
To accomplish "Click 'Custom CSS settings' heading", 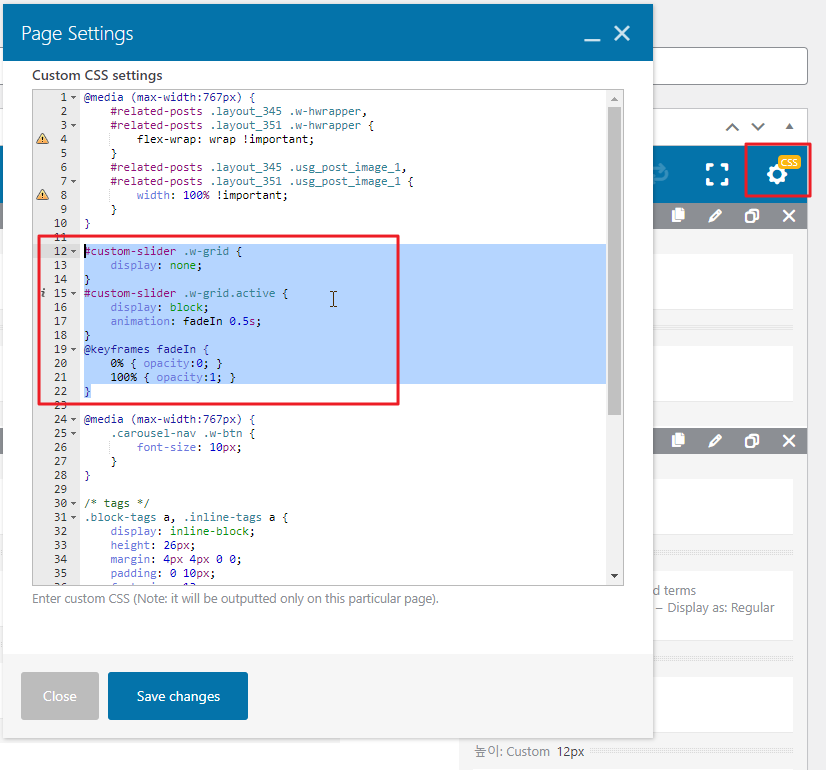I will click(x=97, y=75).
